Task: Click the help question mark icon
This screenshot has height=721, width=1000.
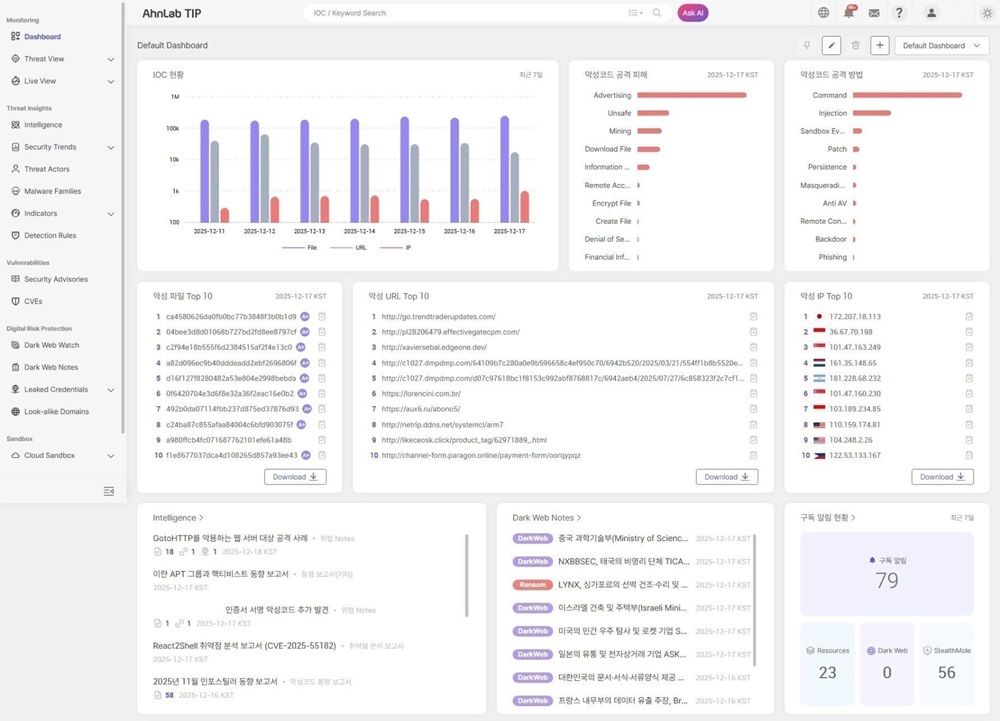Action: pos(899,13)
